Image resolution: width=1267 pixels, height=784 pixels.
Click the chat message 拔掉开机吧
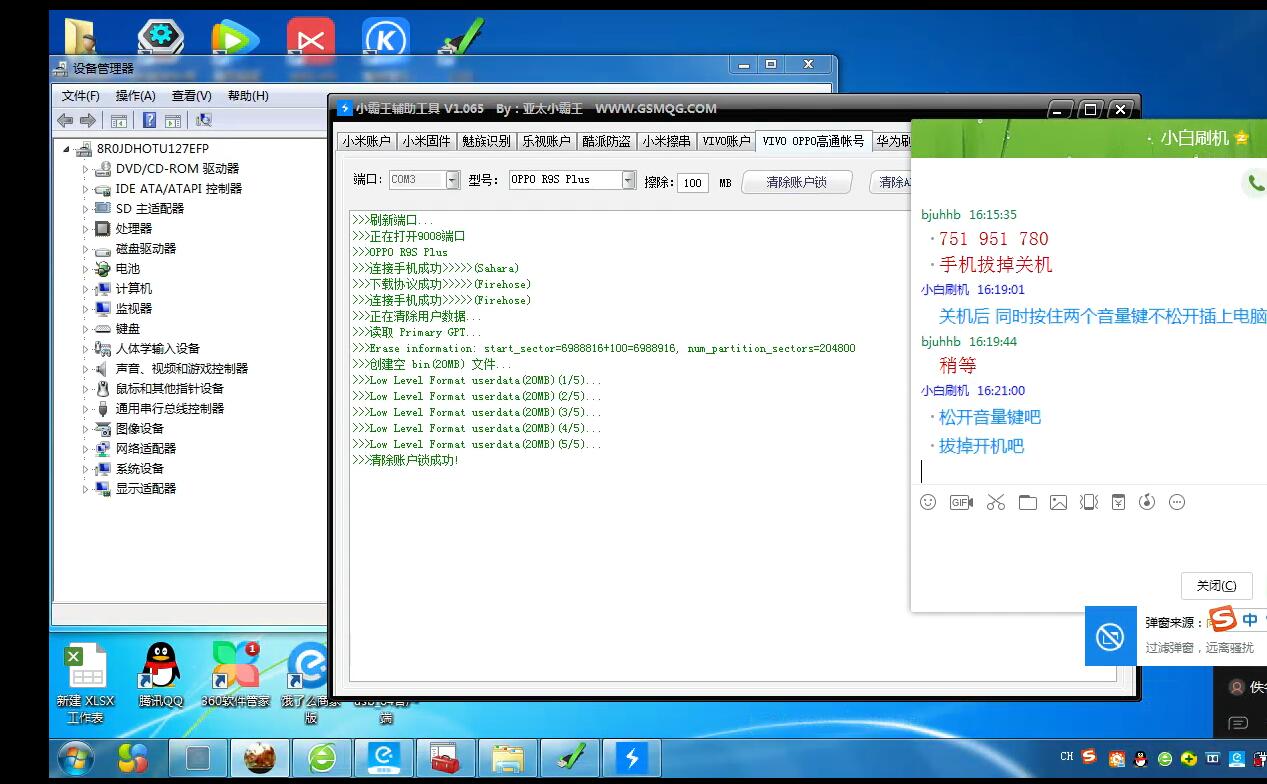coord(982,446)
